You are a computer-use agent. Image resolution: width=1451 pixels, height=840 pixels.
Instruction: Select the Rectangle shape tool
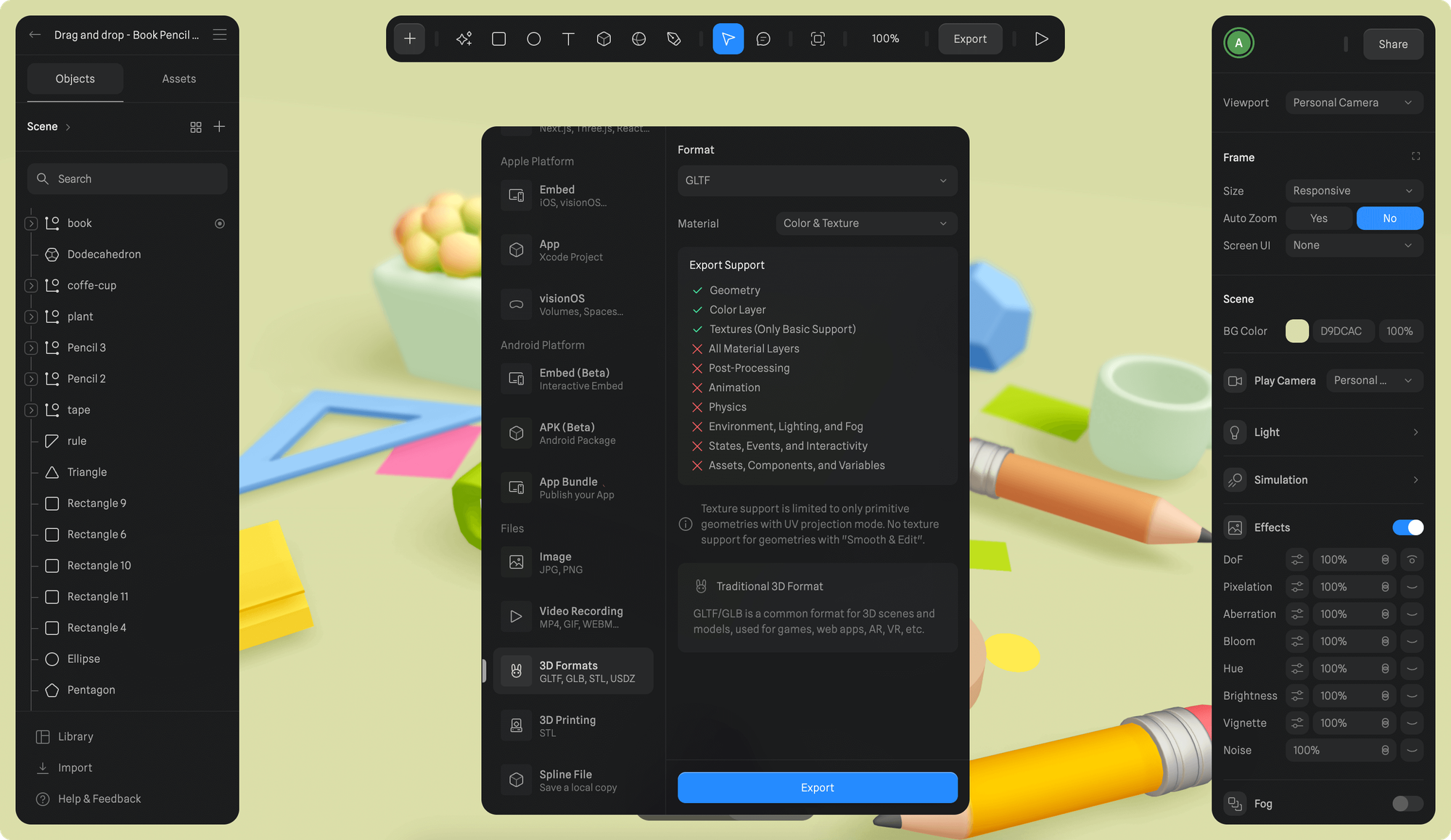click(499, 38)
